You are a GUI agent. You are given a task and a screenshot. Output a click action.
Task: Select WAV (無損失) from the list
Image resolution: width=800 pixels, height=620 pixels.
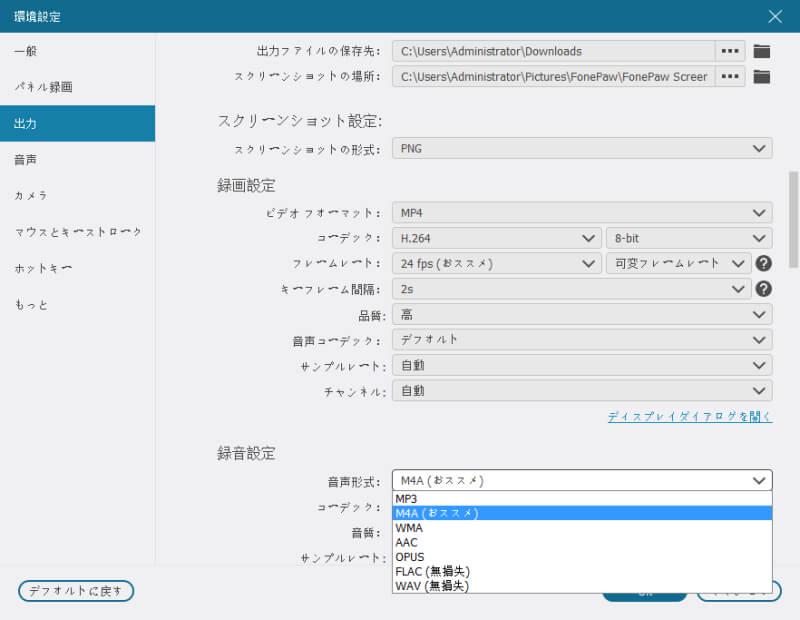582,586
